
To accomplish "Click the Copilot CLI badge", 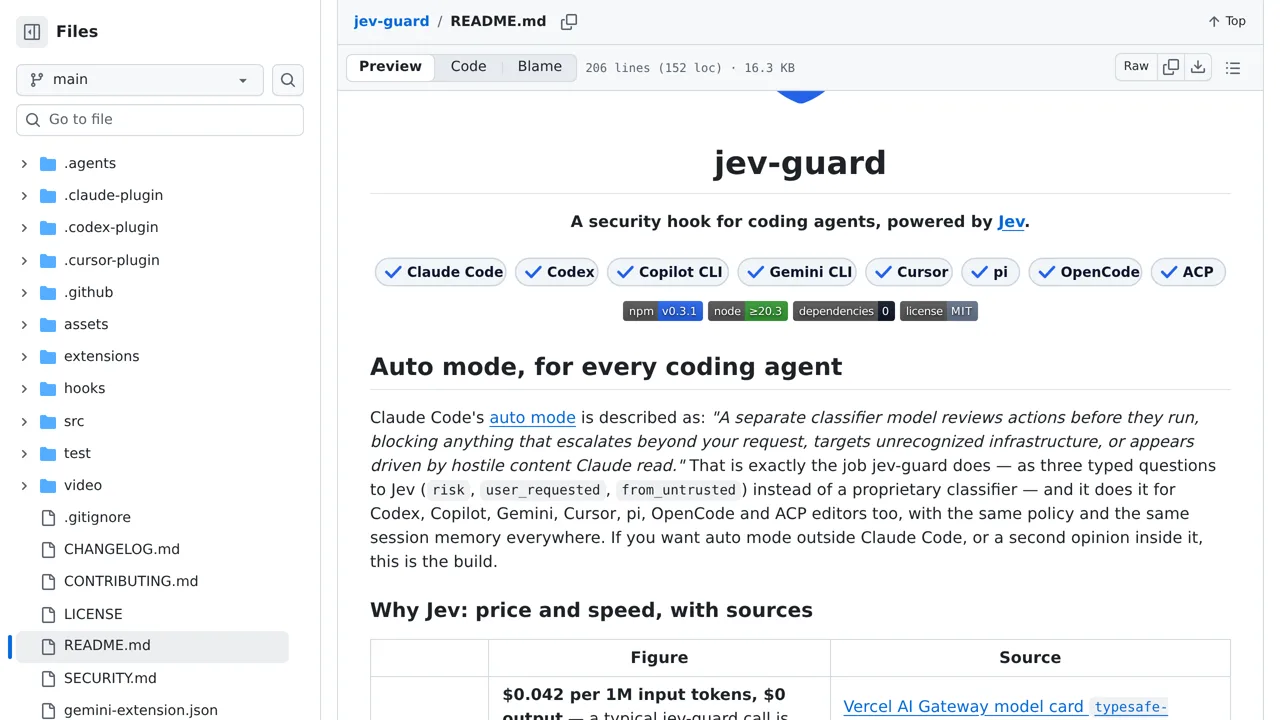I will pos(668,272).
